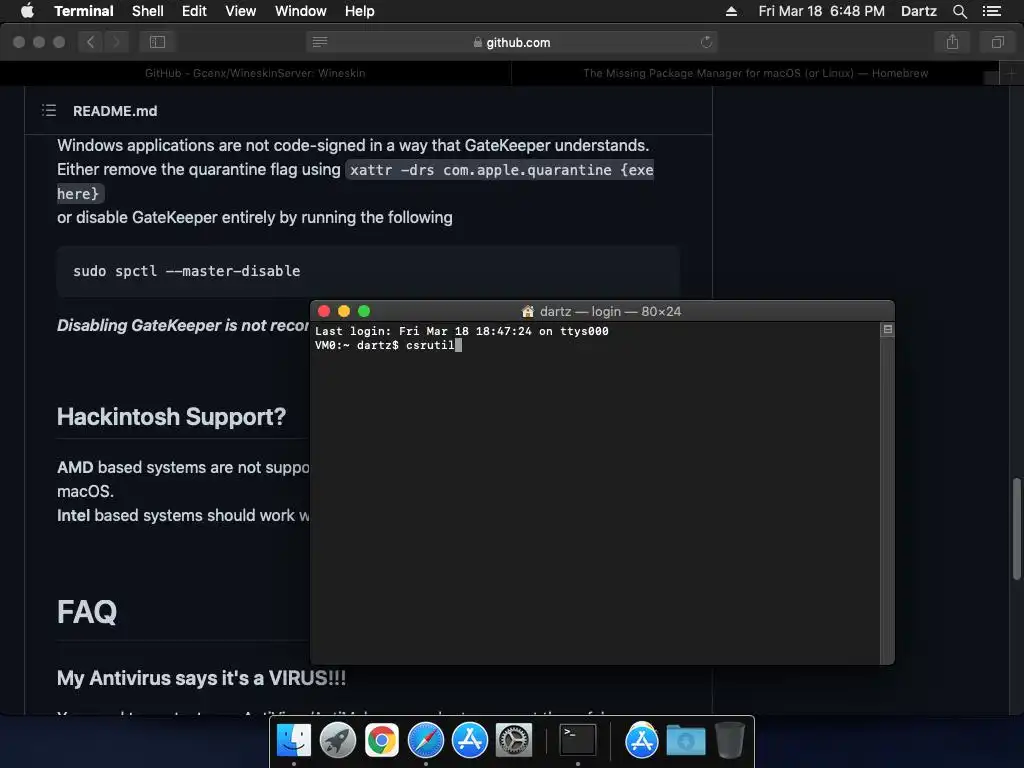Click the README.md file title

click(115, 111)
